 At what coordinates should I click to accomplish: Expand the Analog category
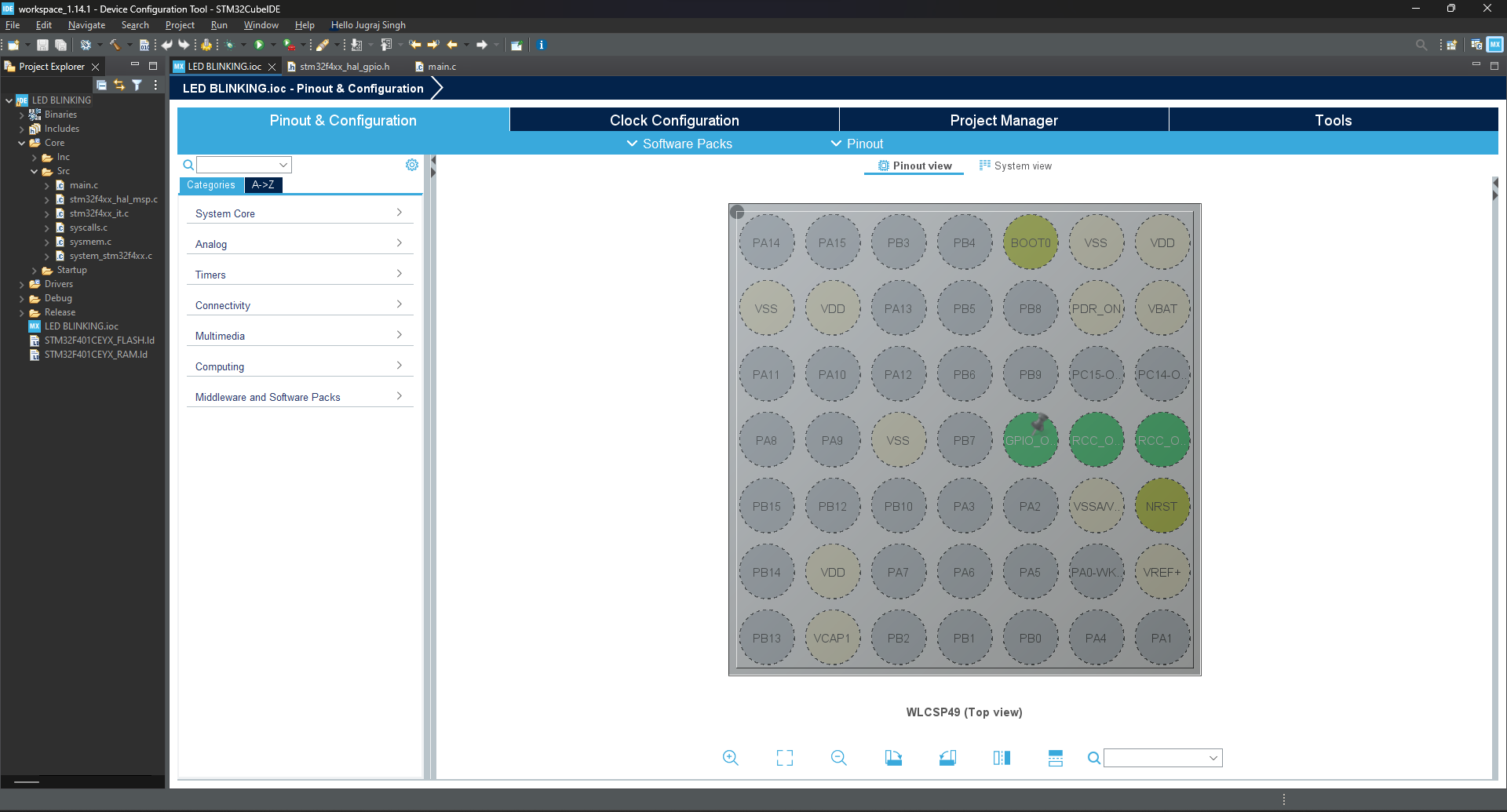pyautogui.click(x=300, y=244)
